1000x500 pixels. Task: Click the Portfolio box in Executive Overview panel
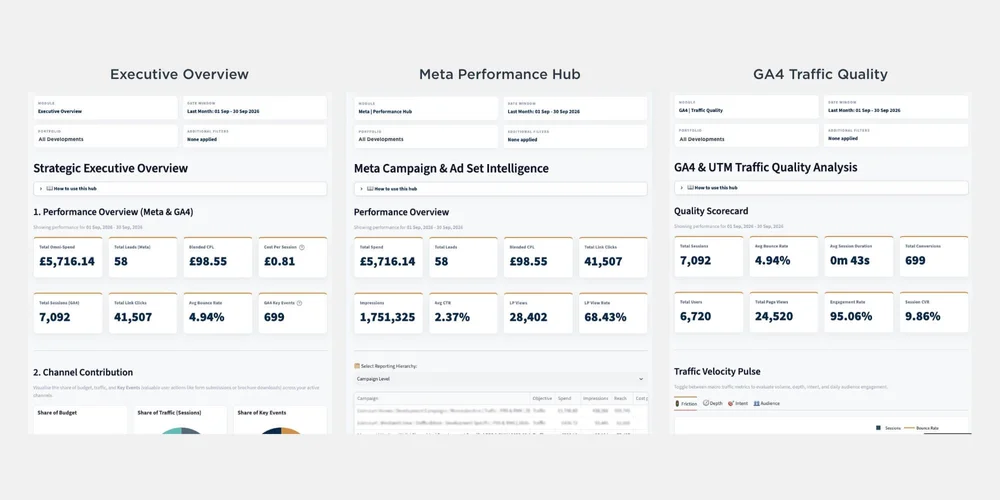click(x=105, y=136)
